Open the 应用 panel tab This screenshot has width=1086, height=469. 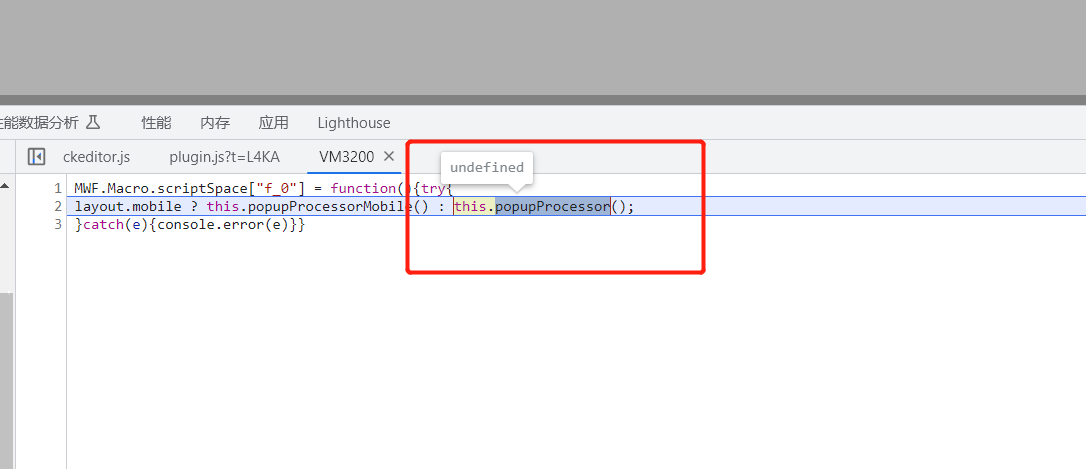point(274,123)
